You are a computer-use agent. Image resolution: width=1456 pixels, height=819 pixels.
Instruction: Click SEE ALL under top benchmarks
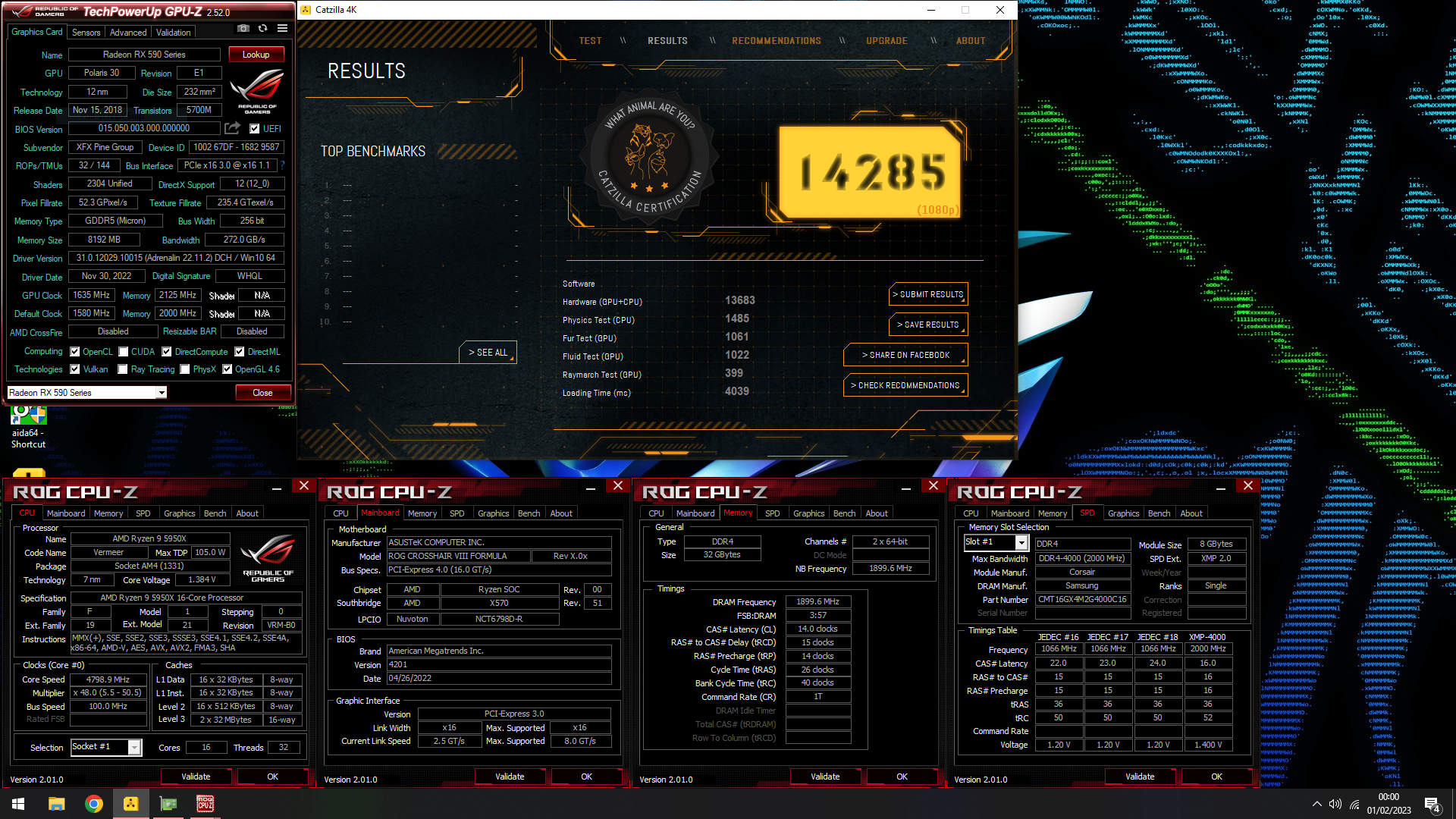pos(488,353)
